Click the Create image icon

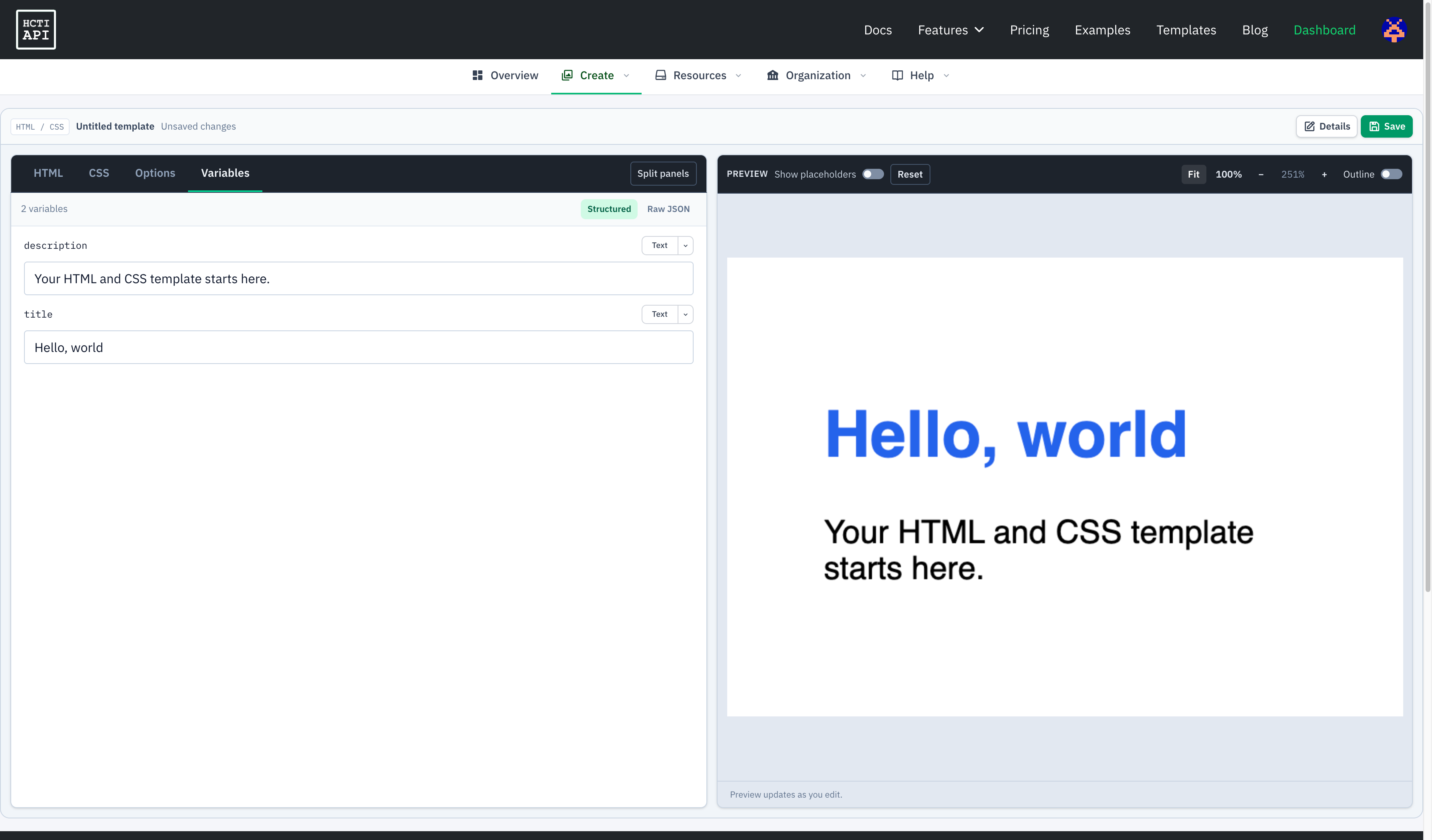[567, 76]
